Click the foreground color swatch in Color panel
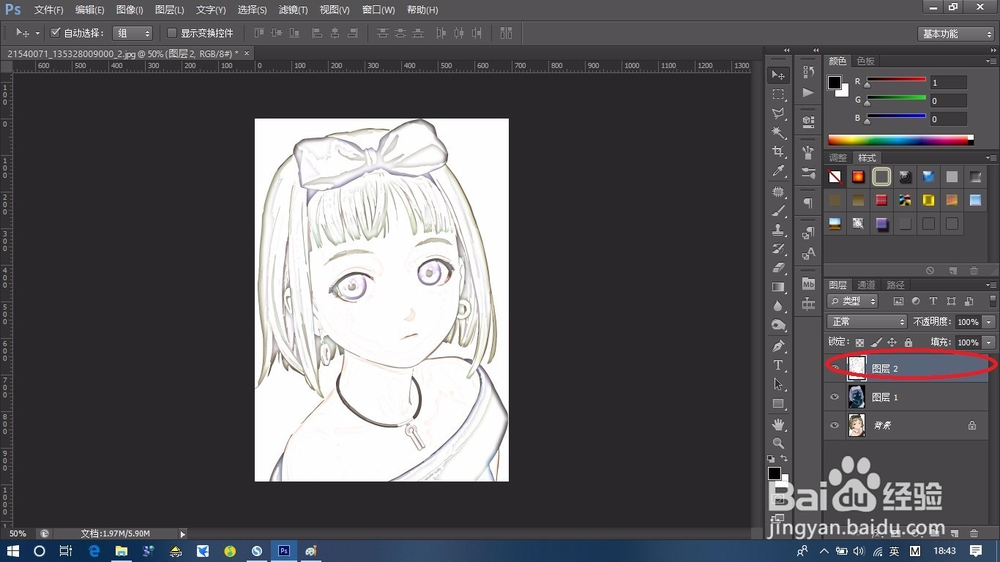Viewport: 1000px width, 562px height. point(834,82)
